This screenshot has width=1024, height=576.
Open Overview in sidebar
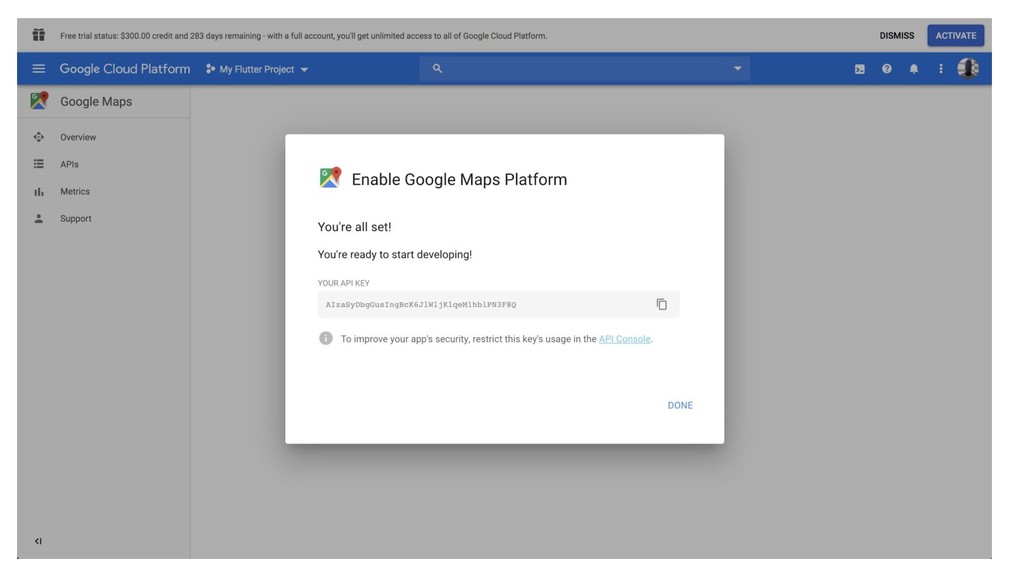(78, 137)
